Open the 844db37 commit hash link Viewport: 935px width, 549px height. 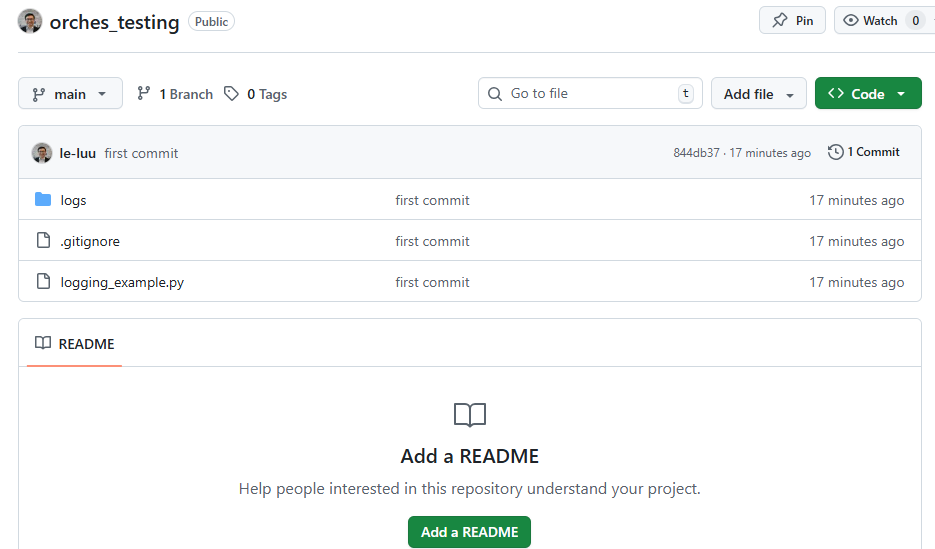[x=696, y=153]
